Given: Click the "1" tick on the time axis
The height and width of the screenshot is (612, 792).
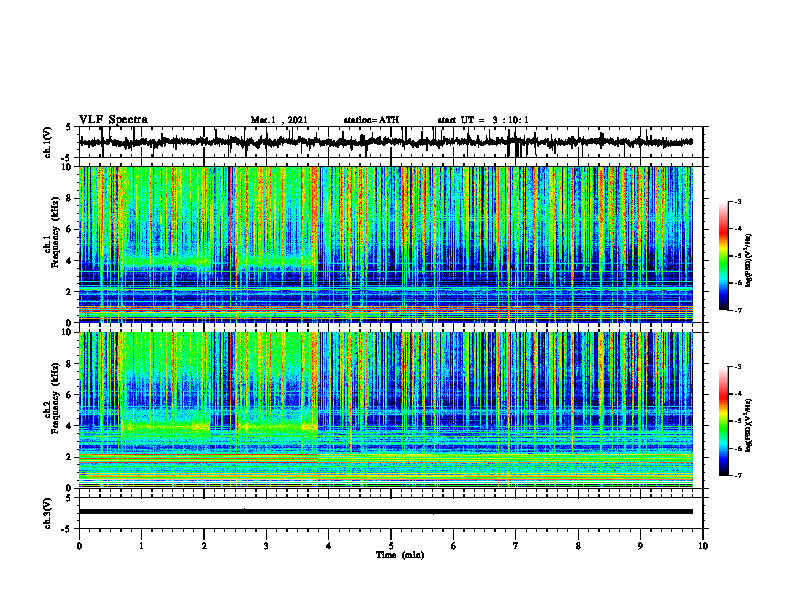Looking at the screenshot, I should pos(141,546).
